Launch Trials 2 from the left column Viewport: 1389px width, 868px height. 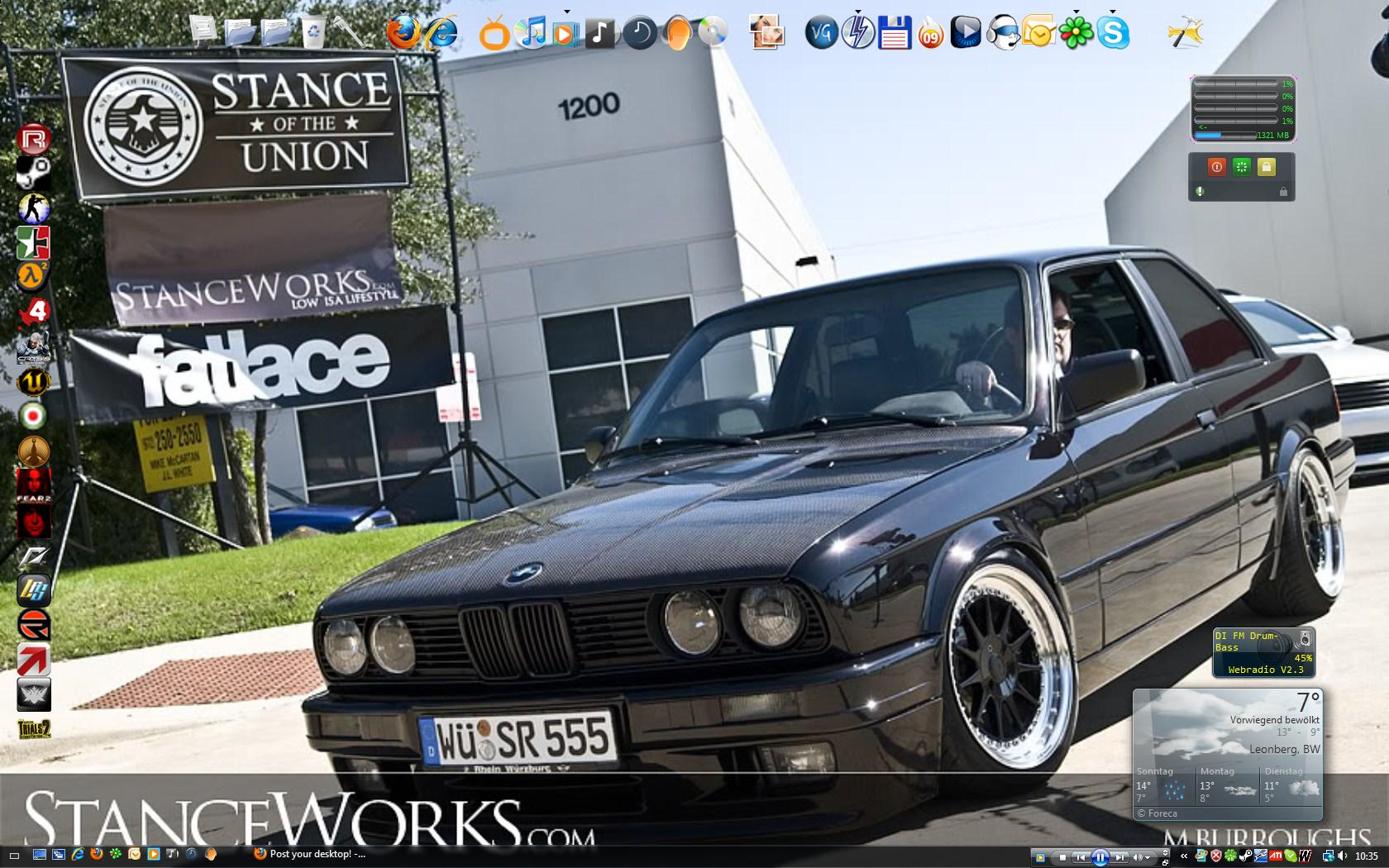coord(34,729)
